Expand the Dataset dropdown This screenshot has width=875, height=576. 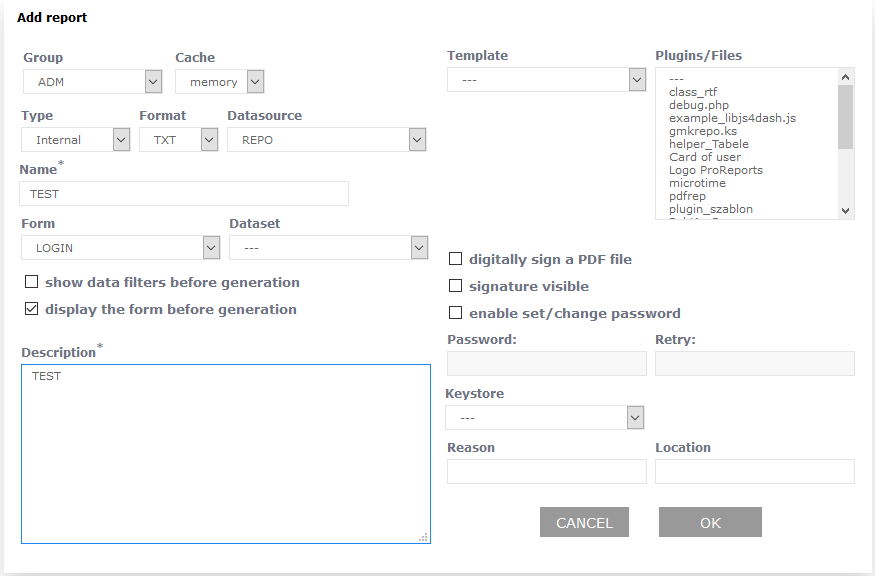point(328,248)
